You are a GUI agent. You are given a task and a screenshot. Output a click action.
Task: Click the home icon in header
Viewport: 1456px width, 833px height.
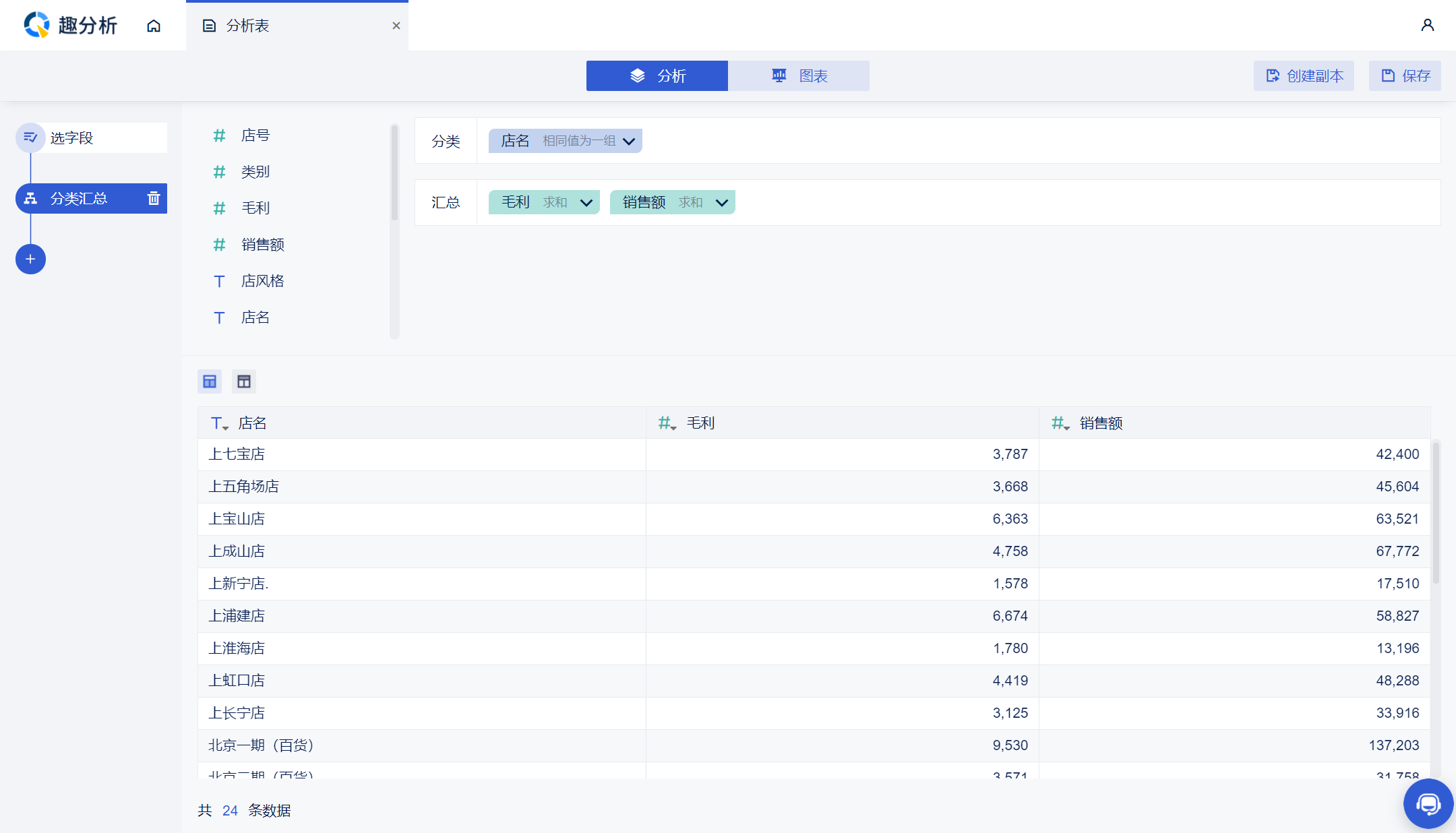[x=154, y=26]
